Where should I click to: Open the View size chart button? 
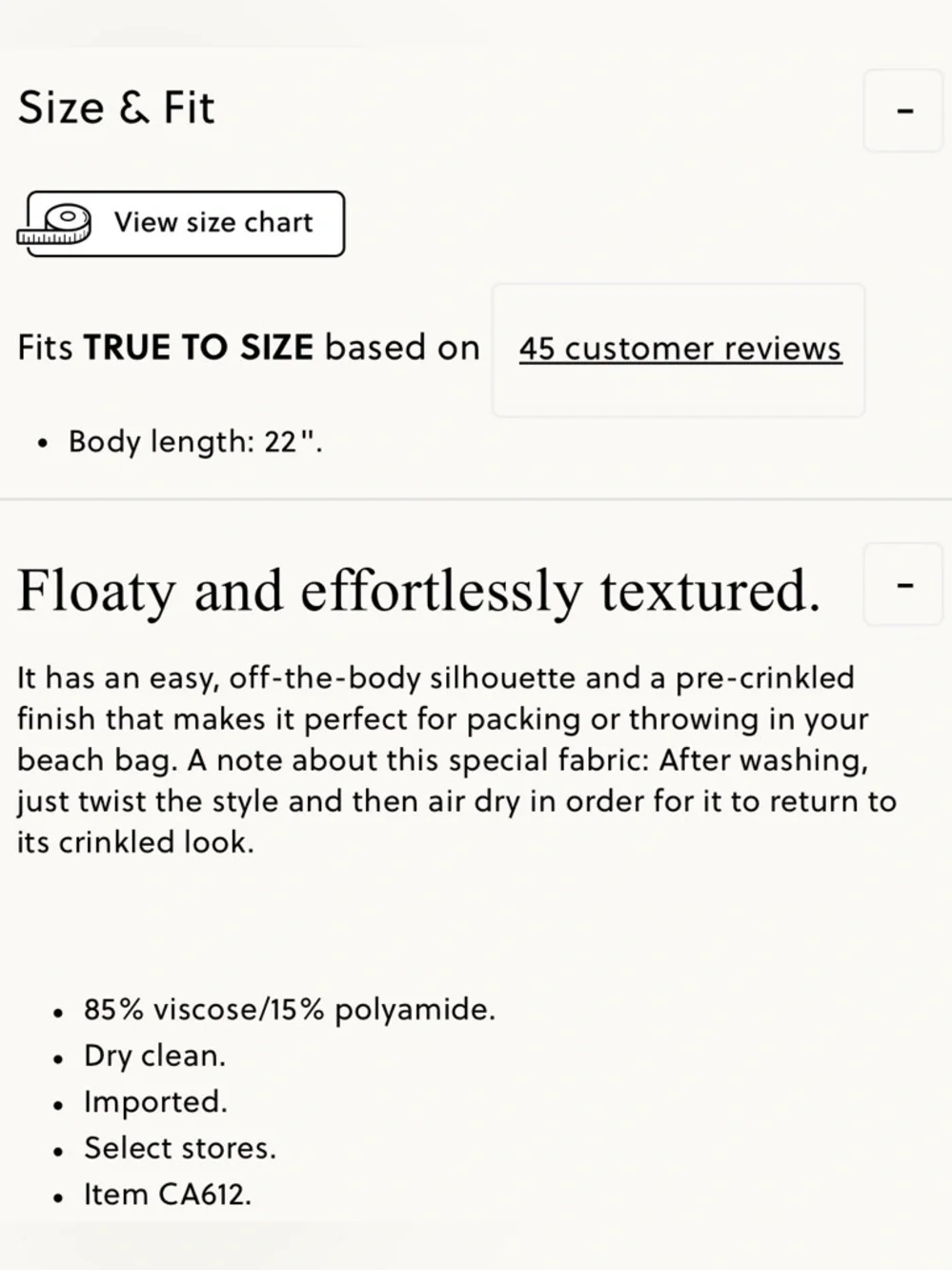pos(213,223)
